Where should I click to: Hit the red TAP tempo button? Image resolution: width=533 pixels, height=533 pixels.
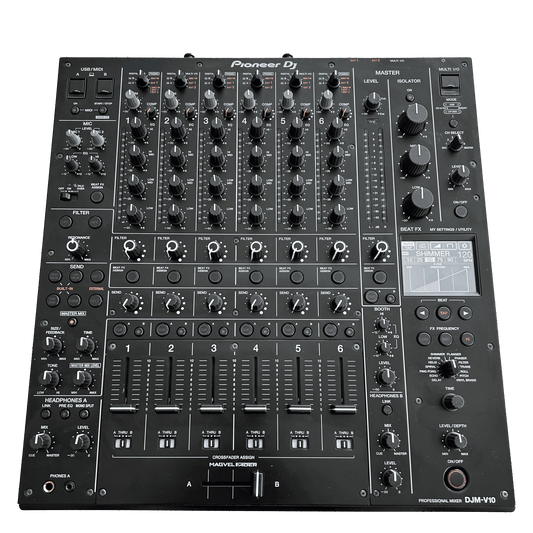pos(444,313)
